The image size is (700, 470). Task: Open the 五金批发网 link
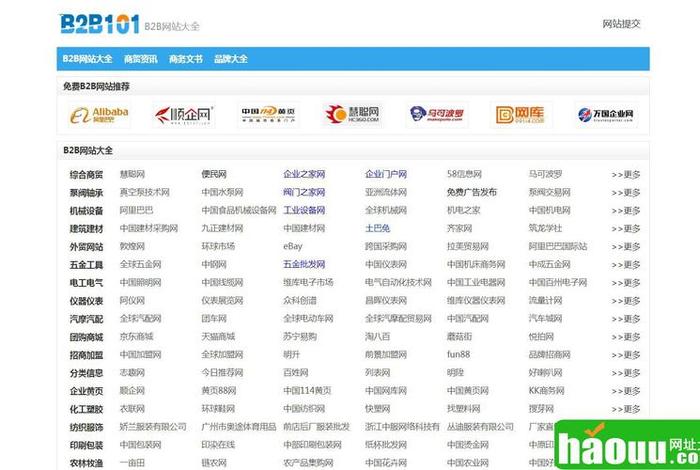coord(304,265)
